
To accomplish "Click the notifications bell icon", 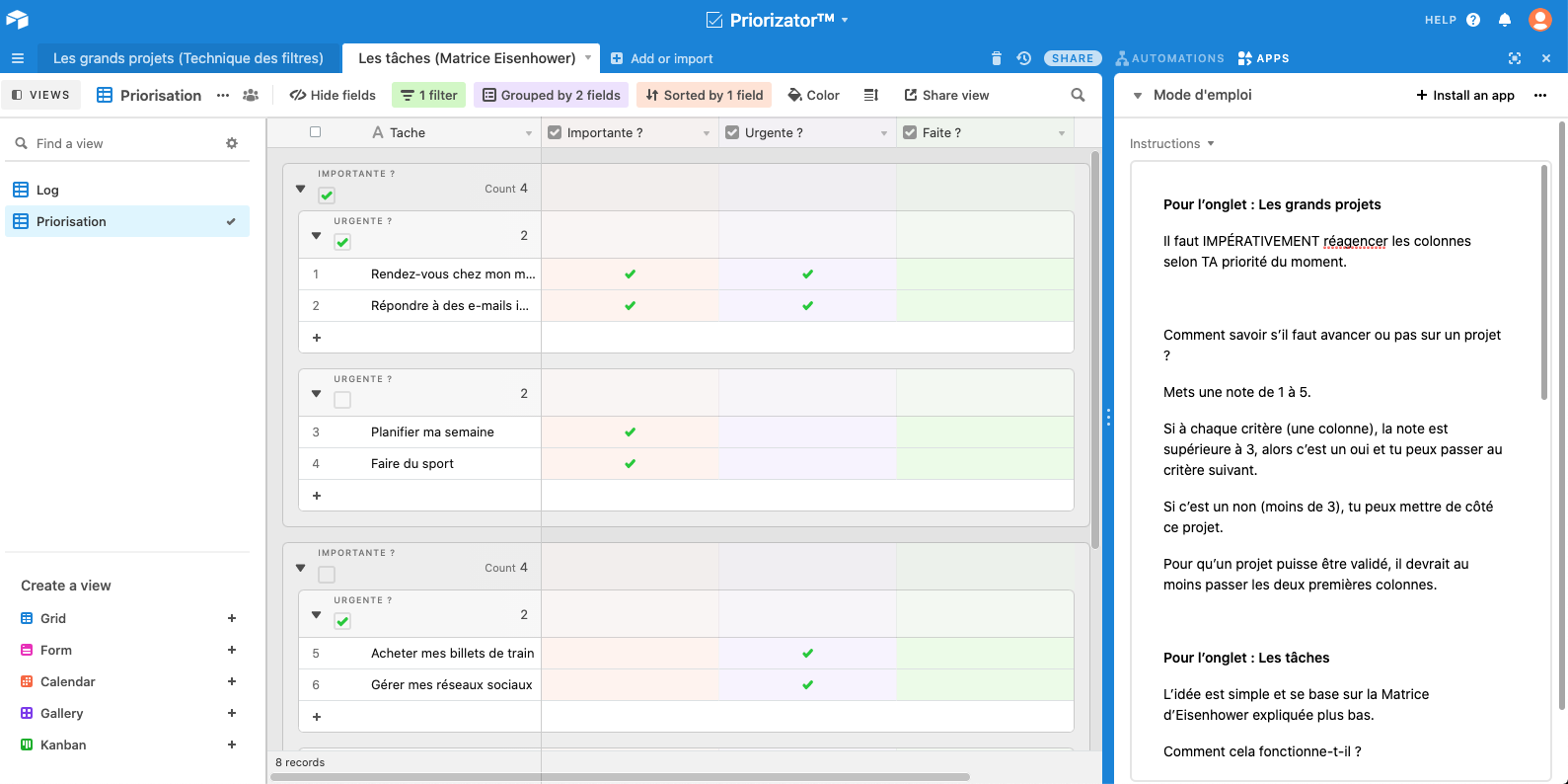I will [1505, 20].
